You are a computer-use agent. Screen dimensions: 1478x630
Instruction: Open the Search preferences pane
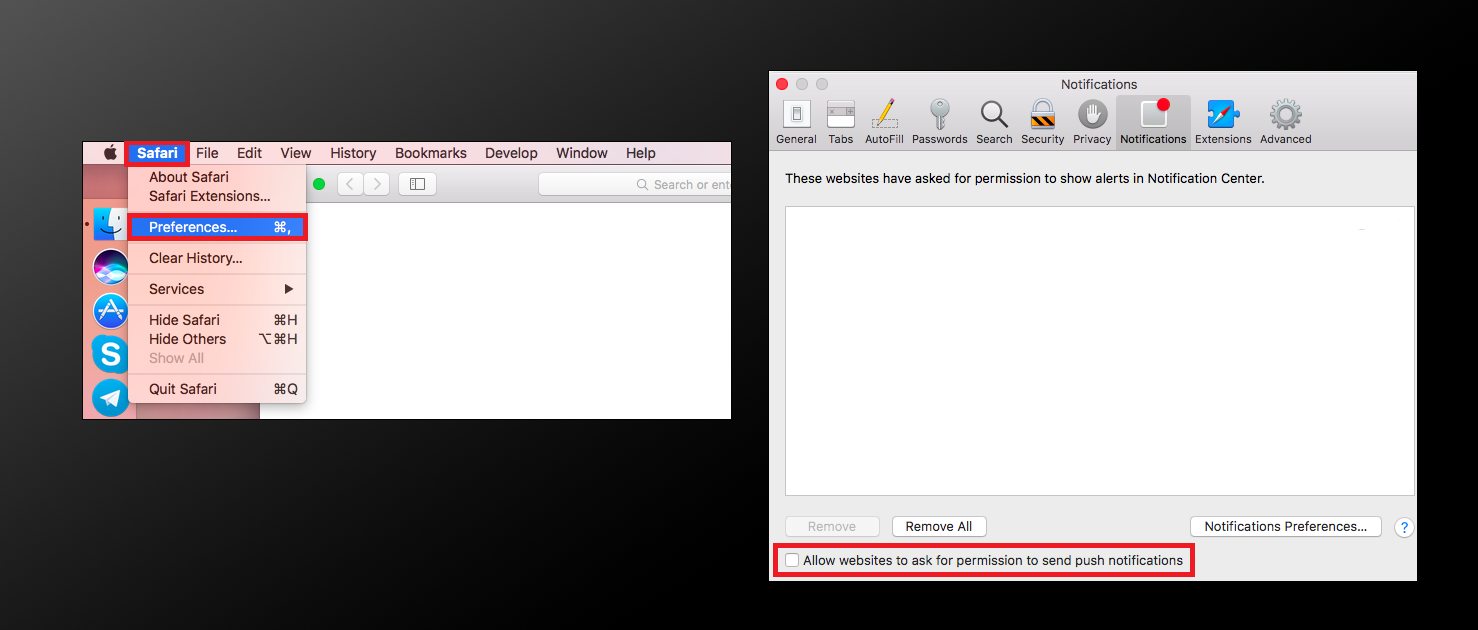[x=994, y=122]
